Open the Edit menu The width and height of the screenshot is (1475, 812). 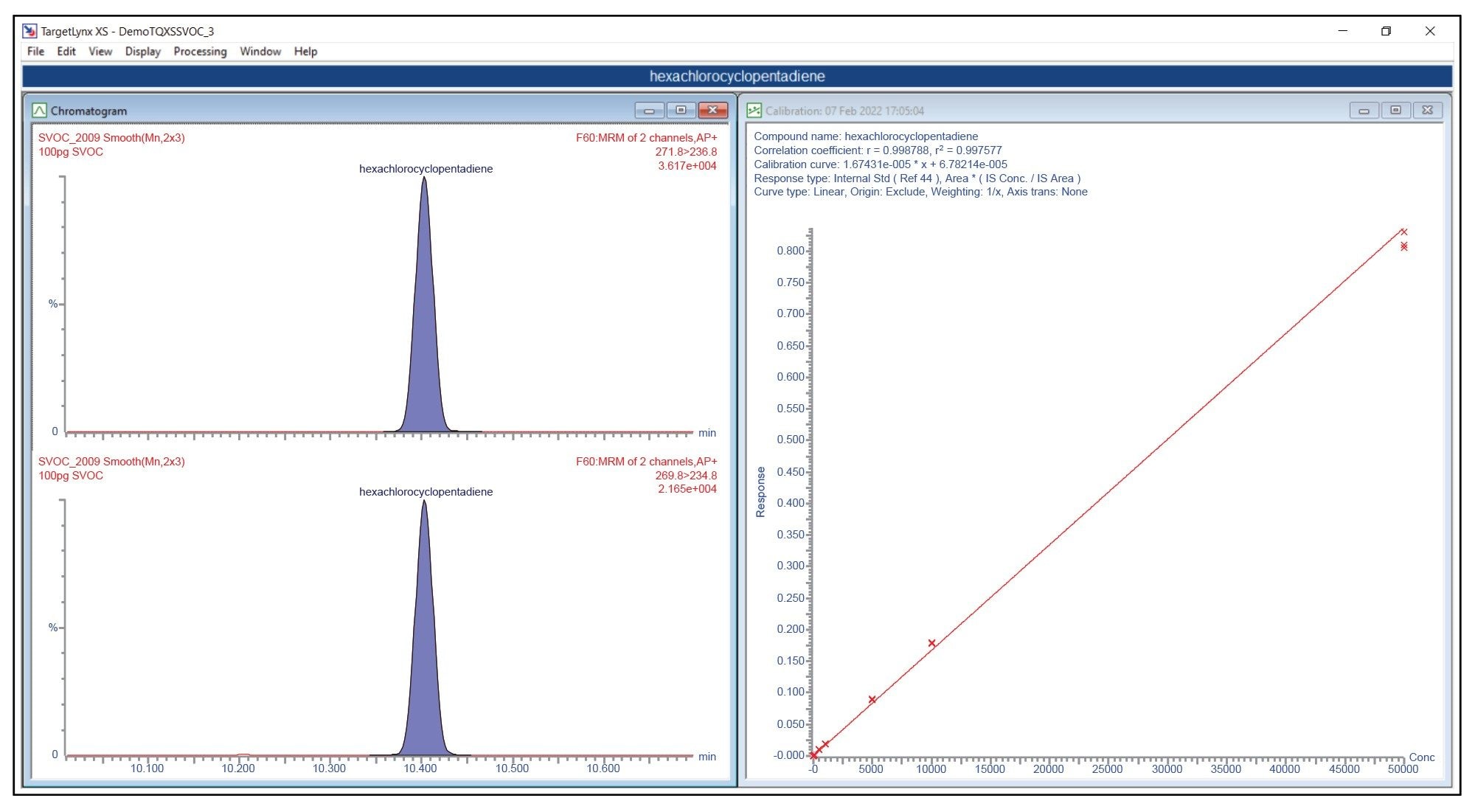point(66,52)
